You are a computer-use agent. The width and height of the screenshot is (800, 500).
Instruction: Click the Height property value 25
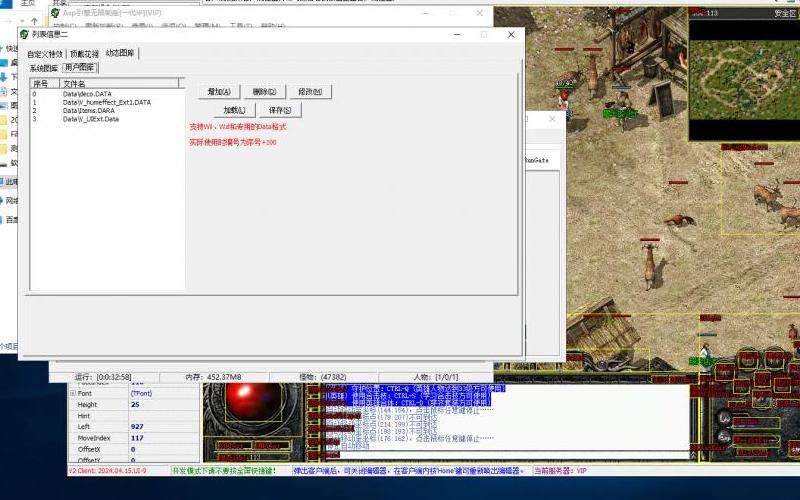coord(163,405)
